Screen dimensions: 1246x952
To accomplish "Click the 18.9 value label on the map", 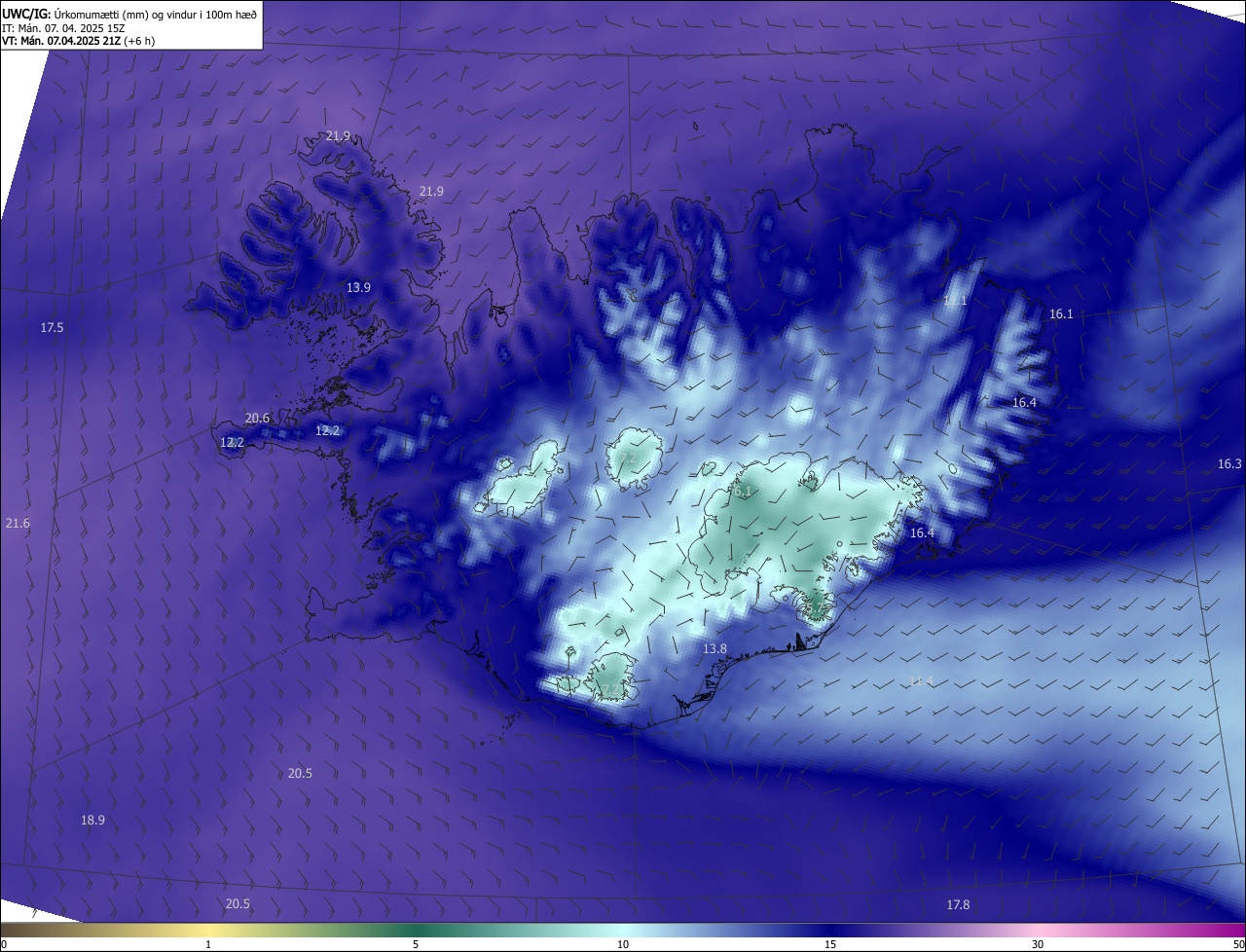I will tap(92, 821).
